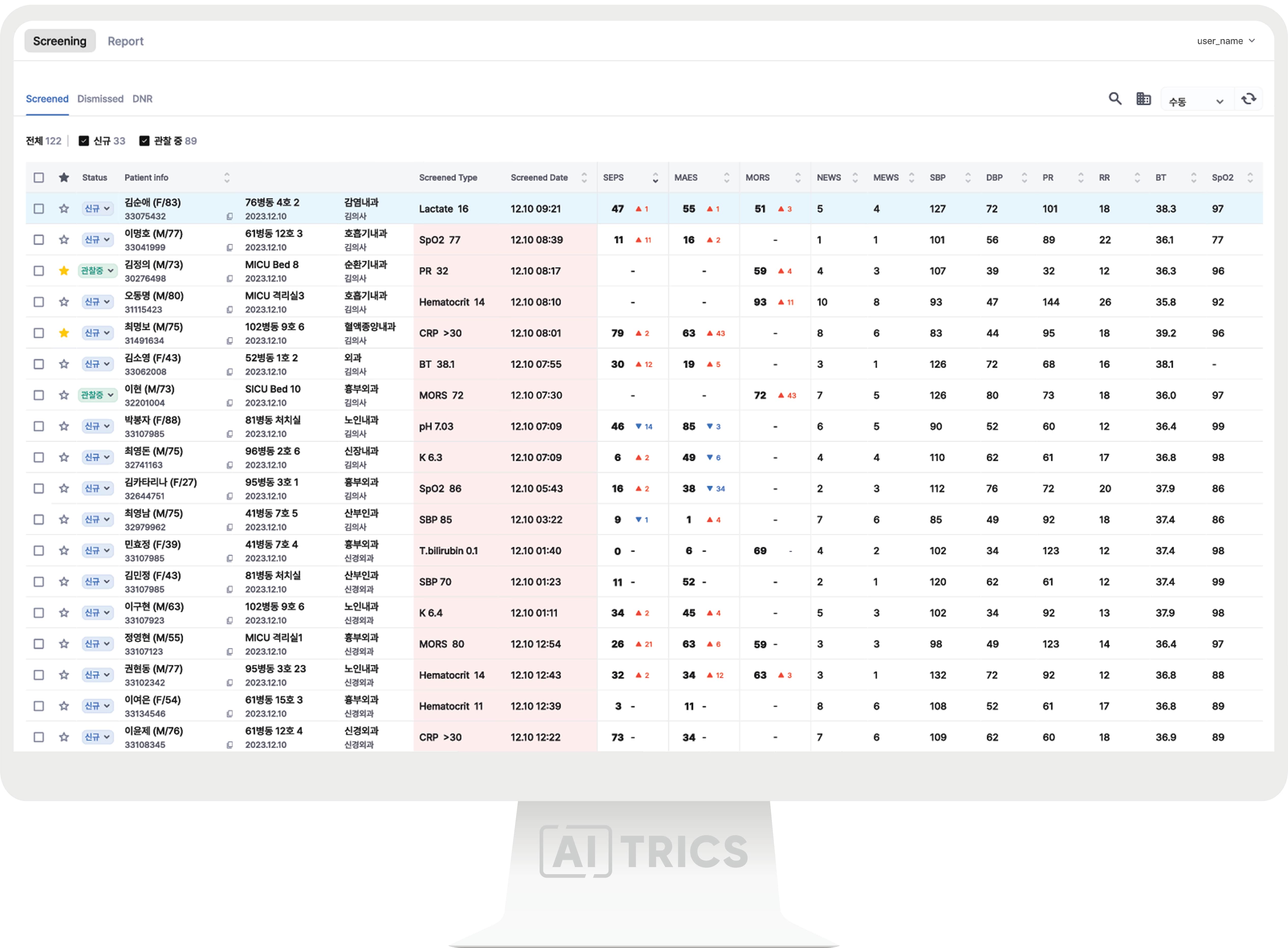Click the star icon in table header
This screenshot has width=1288, height=948.
64,178
